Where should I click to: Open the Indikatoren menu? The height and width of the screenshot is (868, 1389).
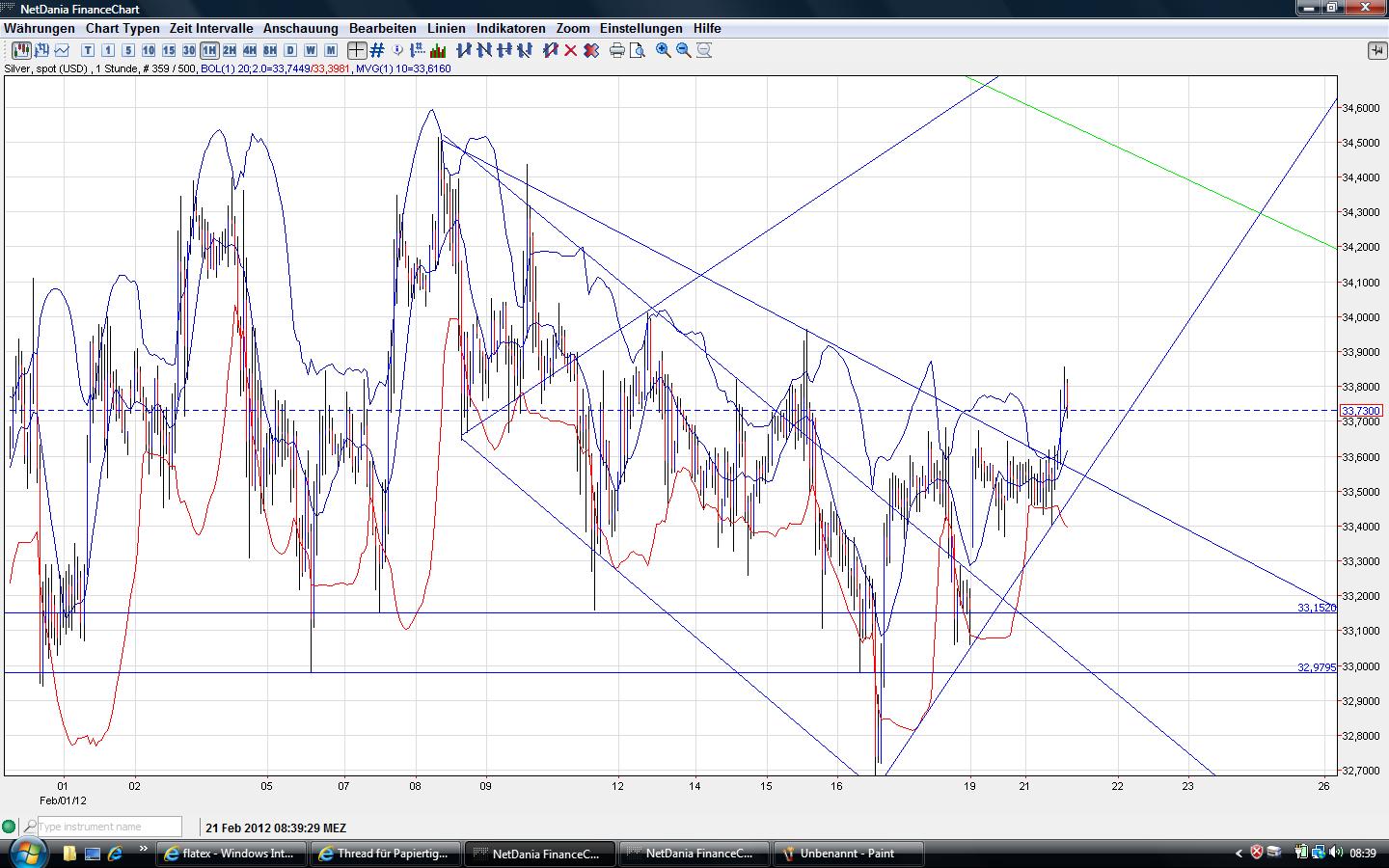tap(510, 28)
